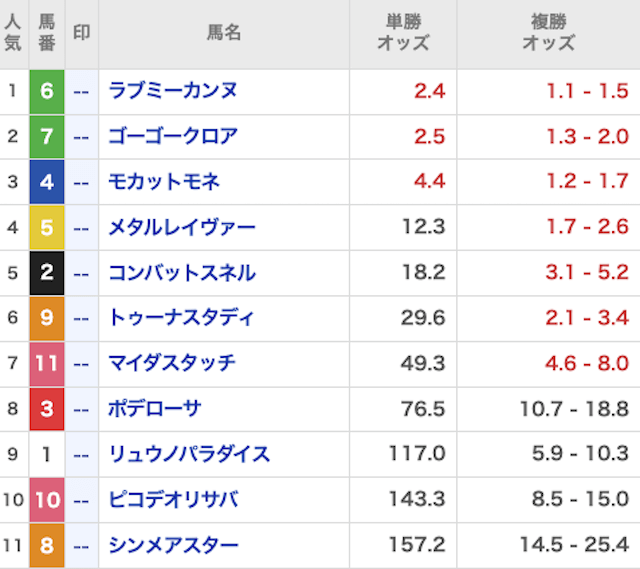This screenshot has height=569, width=640.
Task: Sort by 単勝オッズ column header
Action: pos(403,33)
